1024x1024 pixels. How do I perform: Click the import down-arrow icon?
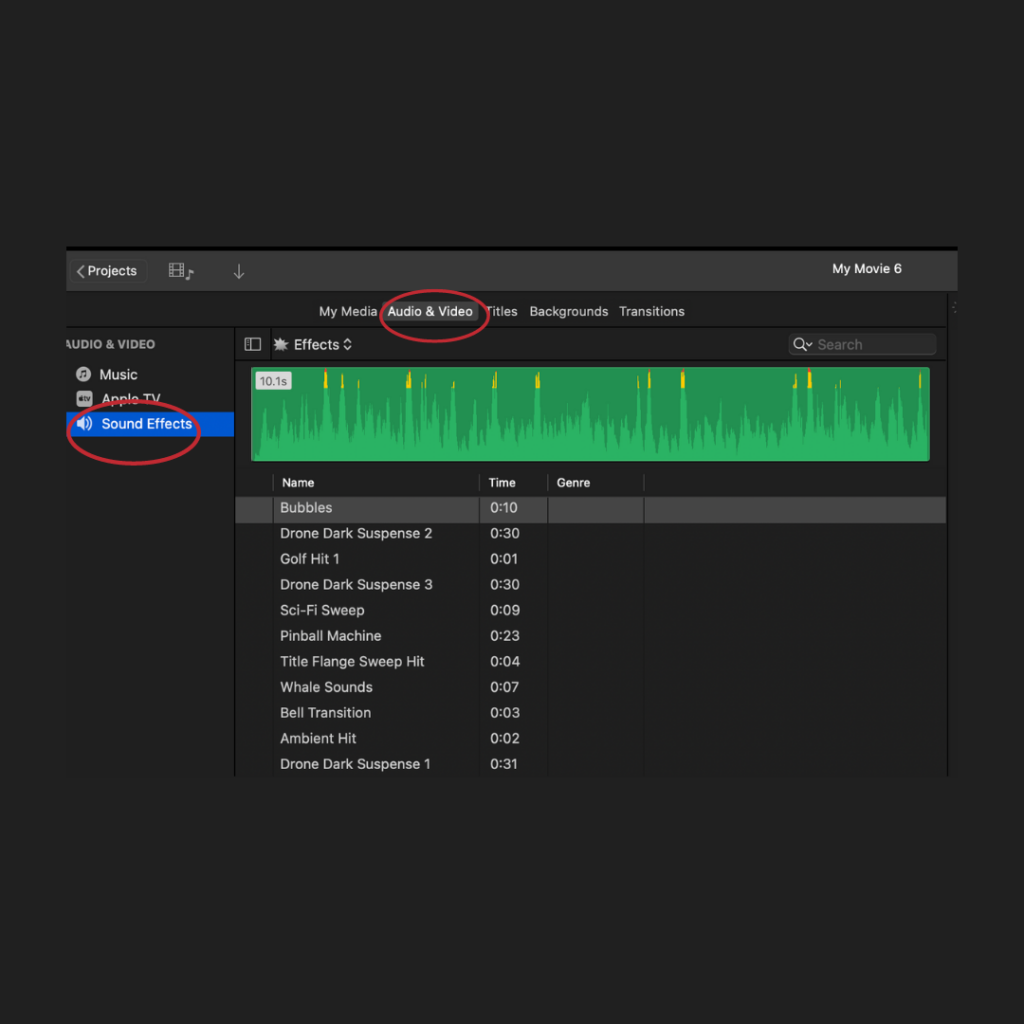pos(239,271)
